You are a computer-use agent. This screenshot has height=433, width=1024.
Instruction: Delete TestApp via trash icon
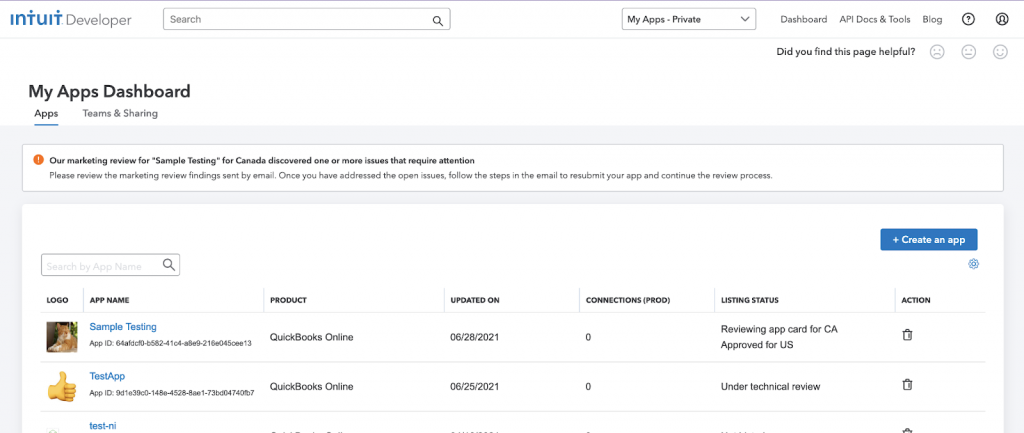click(907, 385)
